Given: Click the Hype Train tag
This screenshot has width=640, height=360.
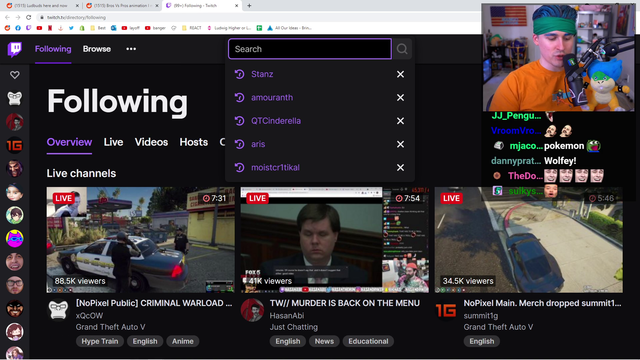Looking at the screenshot, I should pos(100,341).
